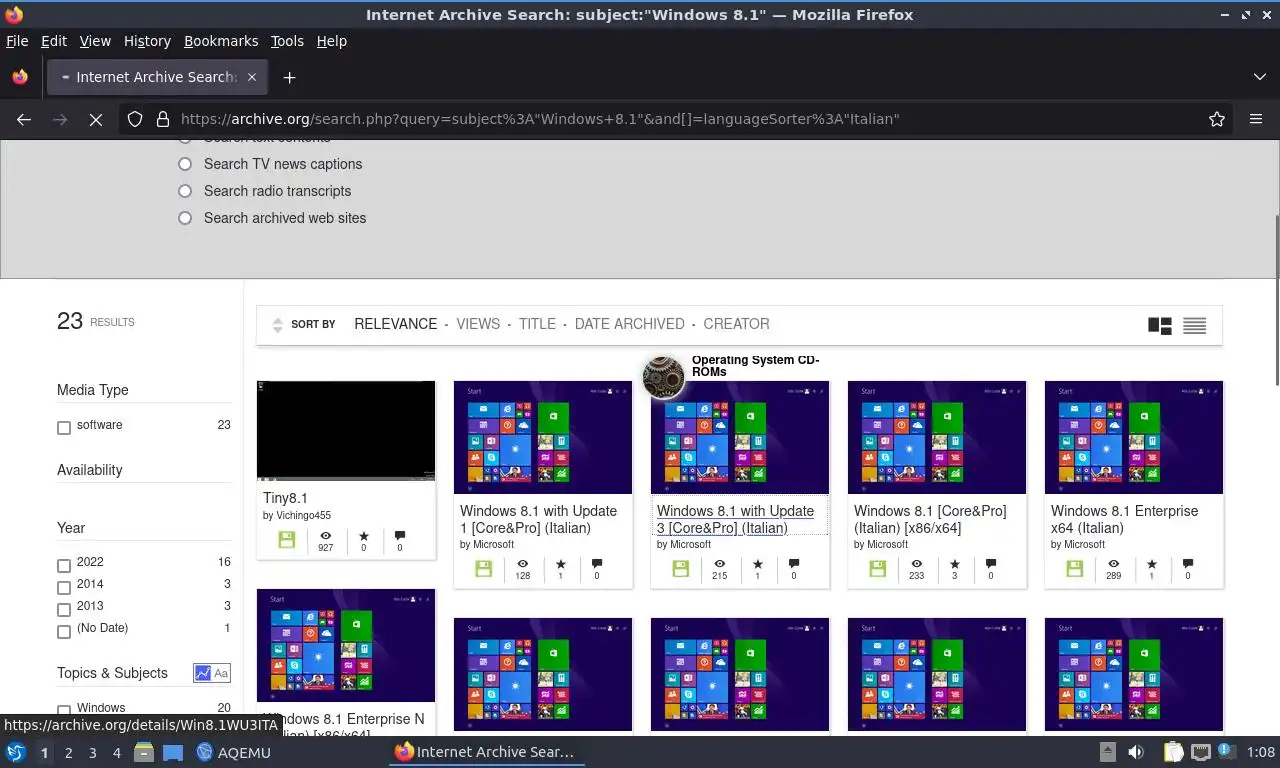
Task: Click the shield tracking protection icon
Action: pyautogui.click(x=135, y=119)
